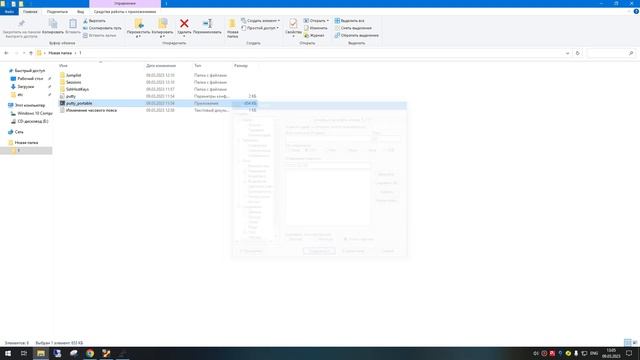640x360 pixels.
Task: Open the Файл ribbon tab
Action: 9,12
